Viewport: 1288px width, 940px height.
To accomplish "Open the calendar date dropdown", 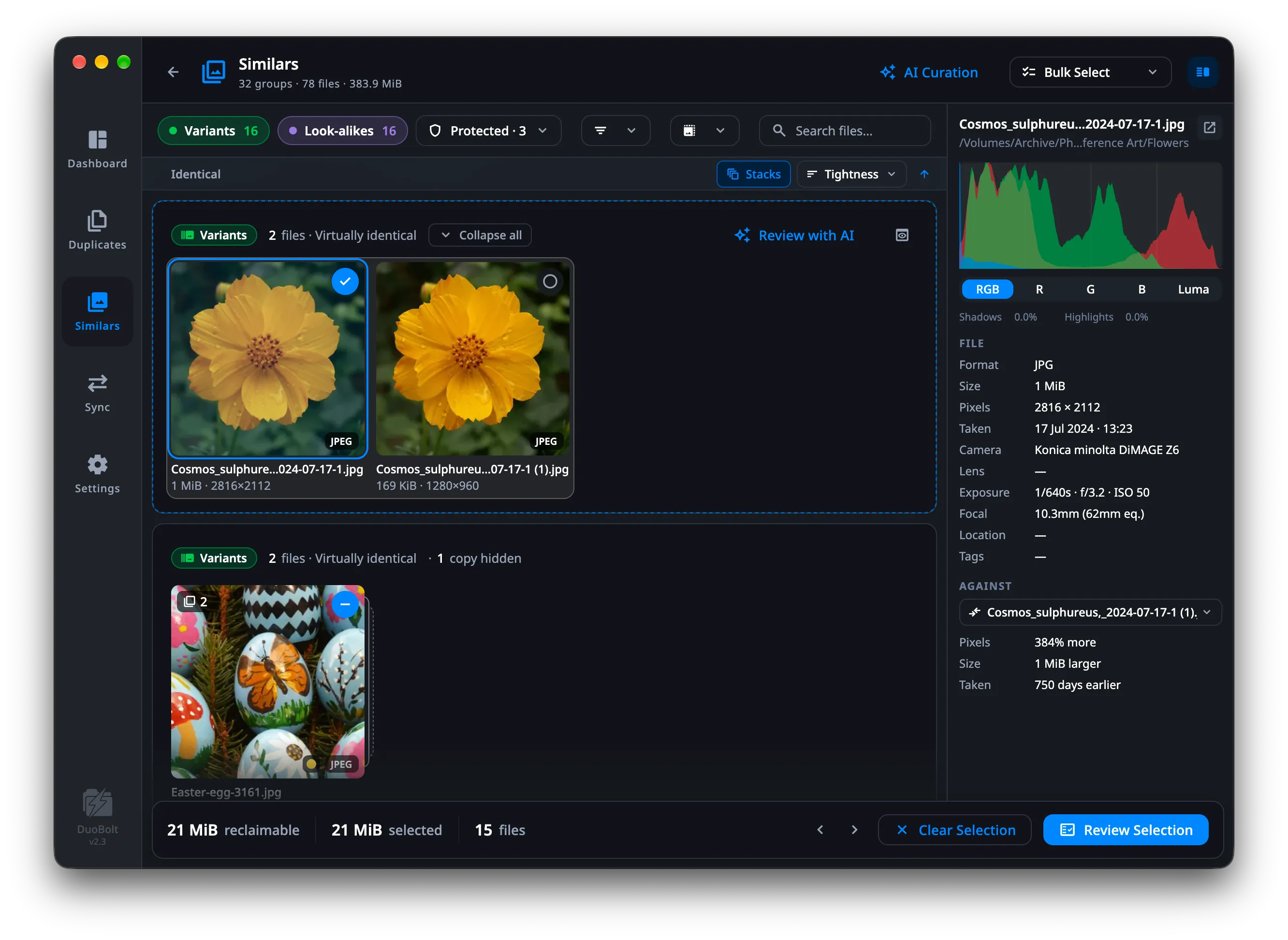I will tap(704, 131).
